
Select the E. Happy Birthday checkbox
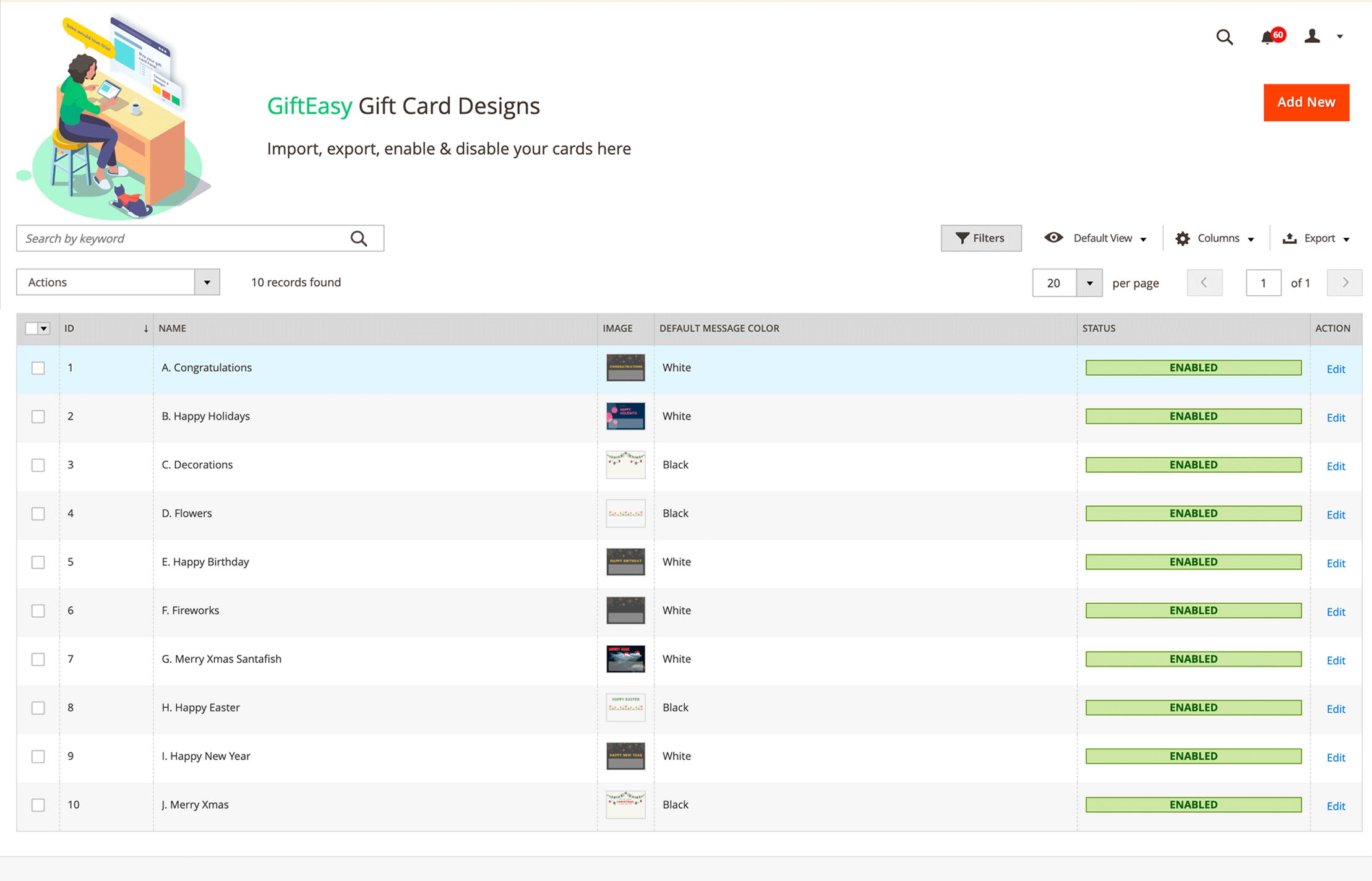38,562
